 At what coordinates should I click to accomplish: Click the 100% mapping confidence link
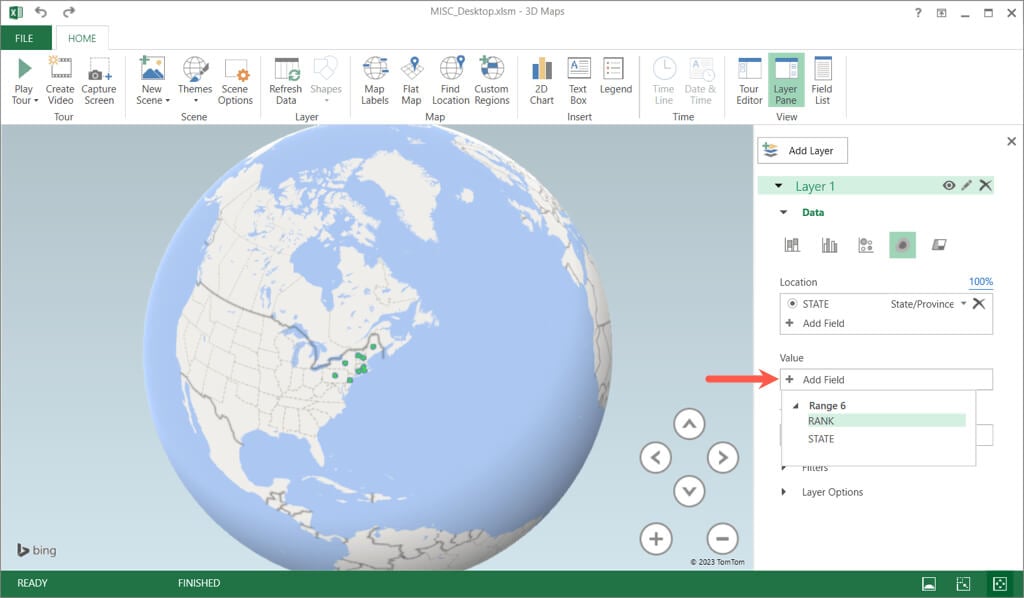coord(980,282)
